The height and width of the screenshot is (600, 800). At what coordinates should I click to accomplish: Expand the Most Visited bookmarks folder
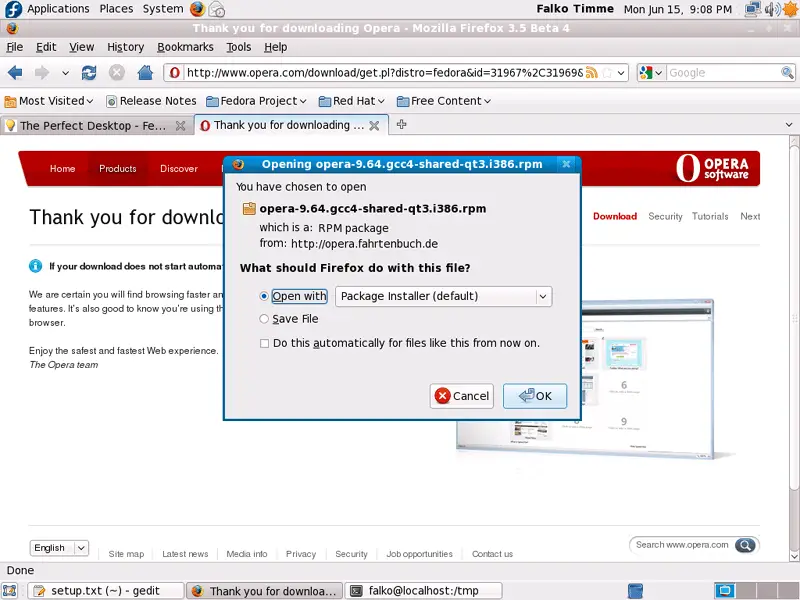(x=49, y=101)
